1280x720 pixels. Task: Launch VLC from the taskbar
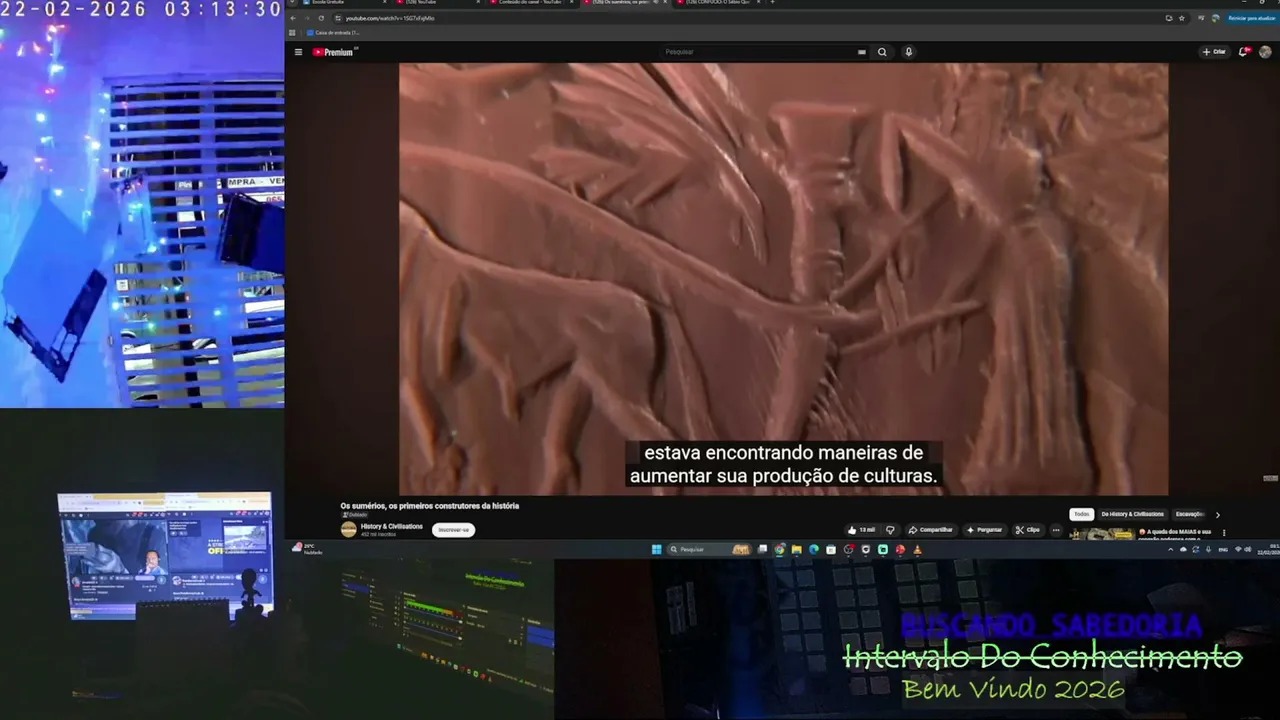pos(917,549)
